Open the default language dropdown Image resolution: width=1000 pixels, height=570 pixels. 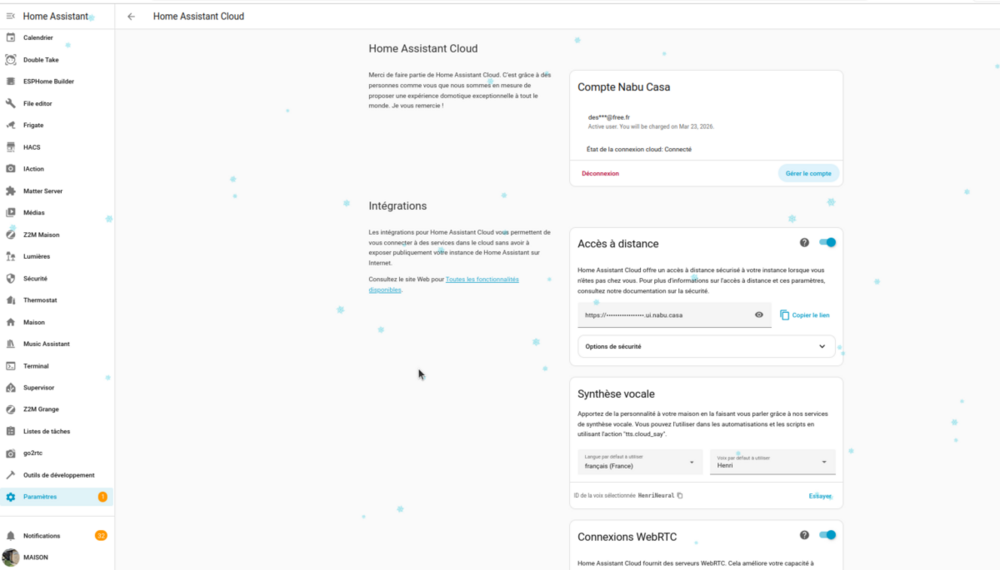[x=640, y=462]
